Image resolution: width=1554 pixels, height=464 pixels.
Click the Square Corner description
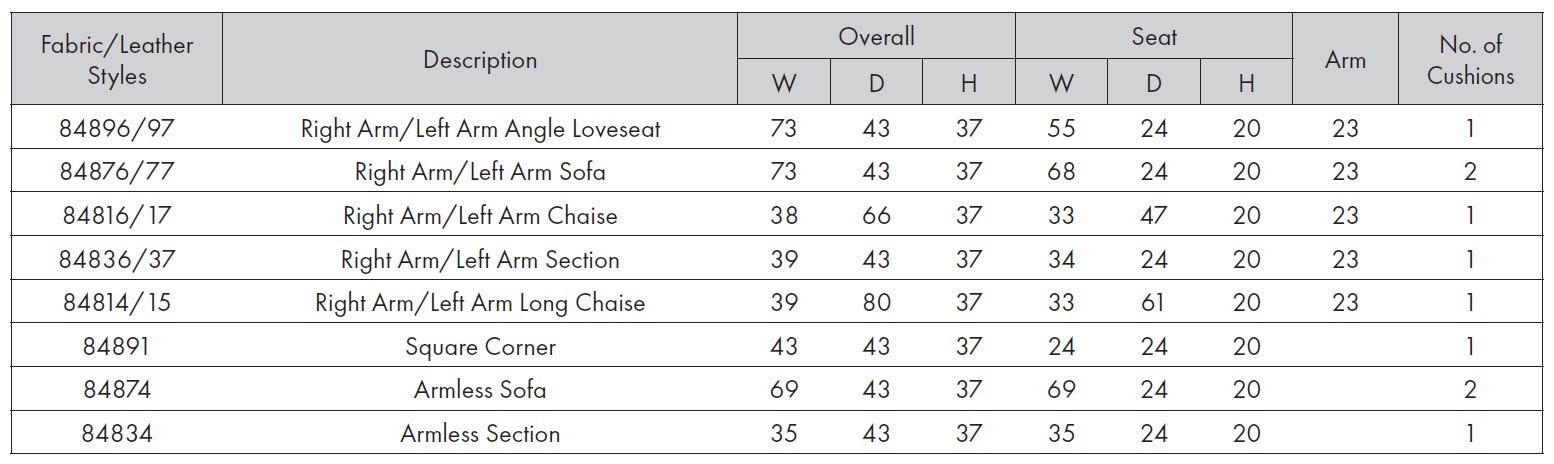click(480, 347)
